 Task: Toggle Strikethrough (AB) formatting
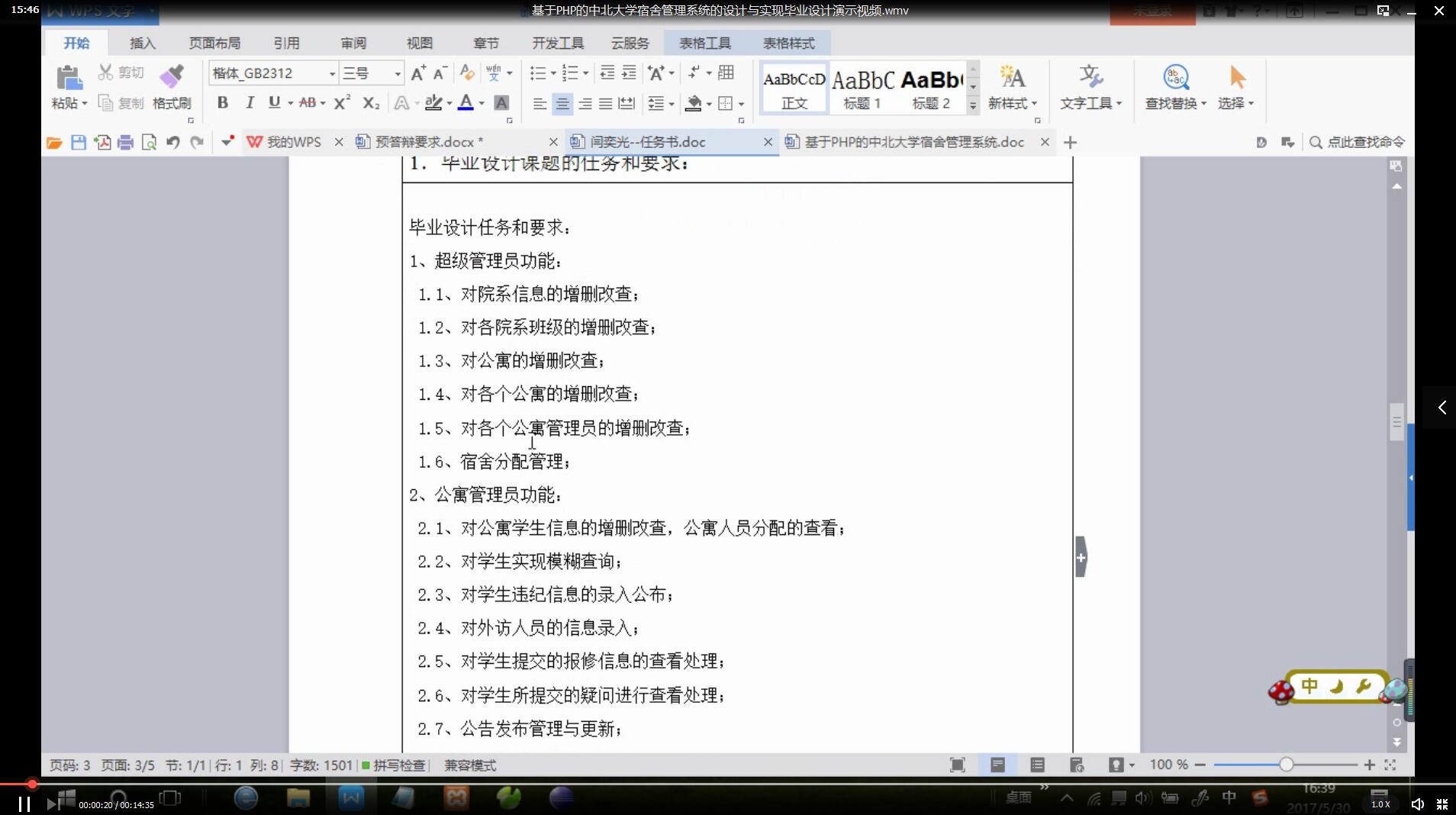pyautogui.click(x=308, y=102)
